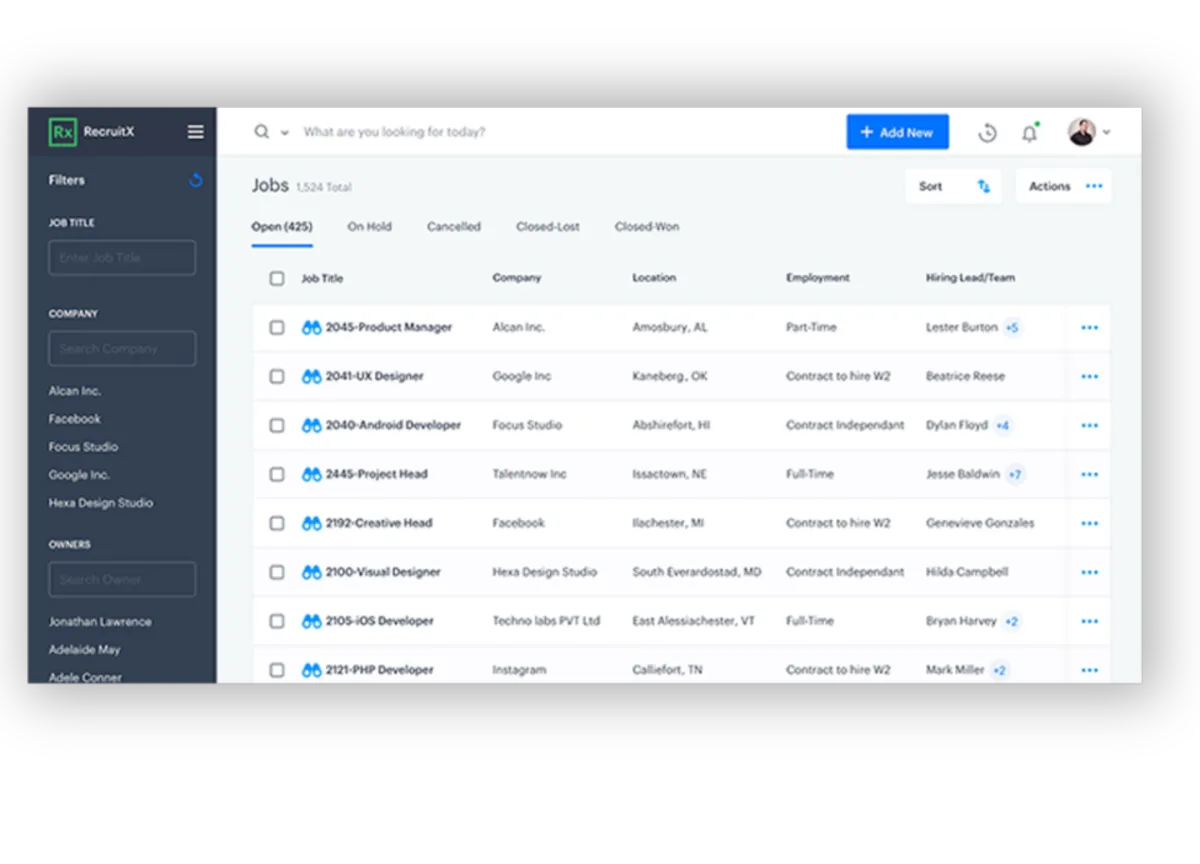Toggle the select-all checkbox in table header

pos(277,279)
